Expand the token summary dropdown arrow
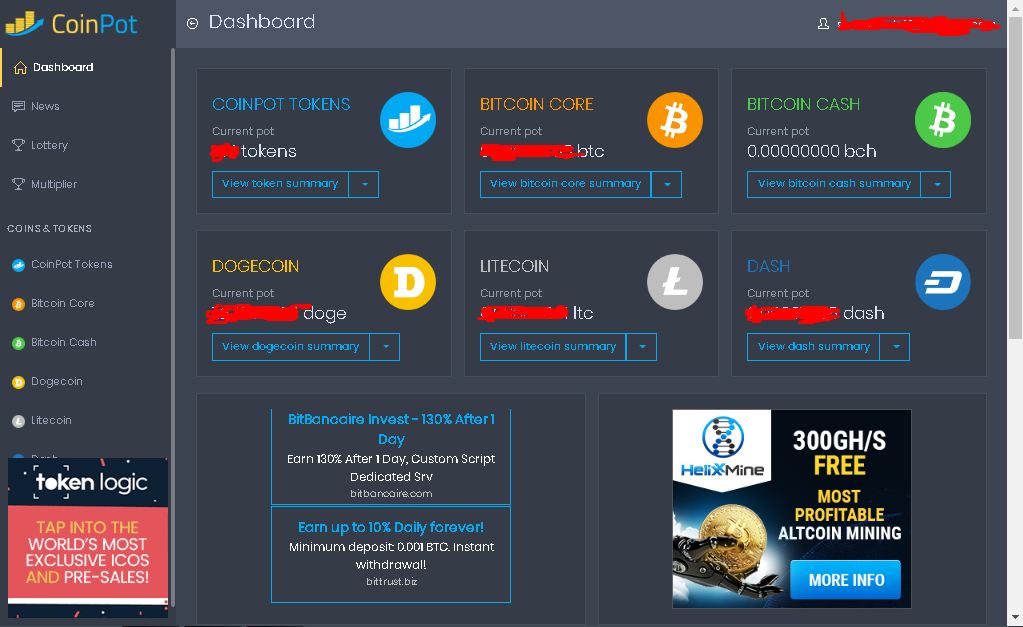 point(364,185)
